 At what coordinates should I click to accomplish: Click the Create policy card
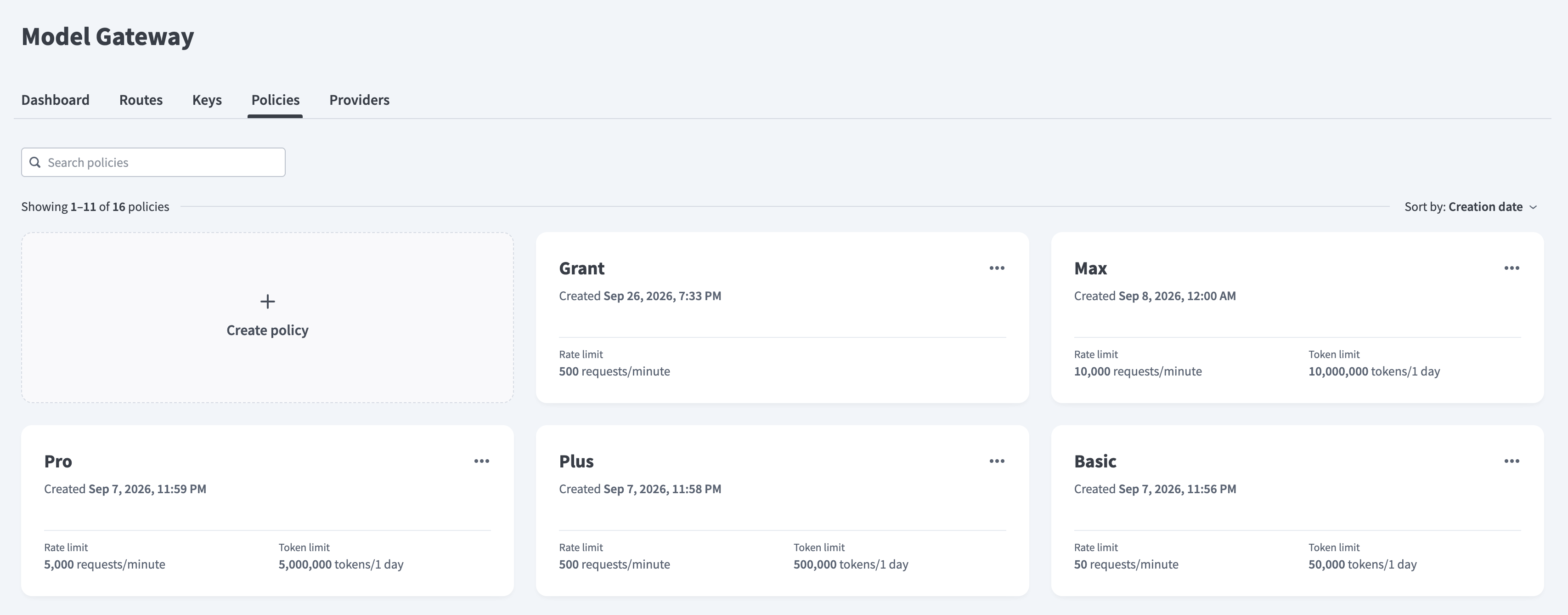(267, 317)
